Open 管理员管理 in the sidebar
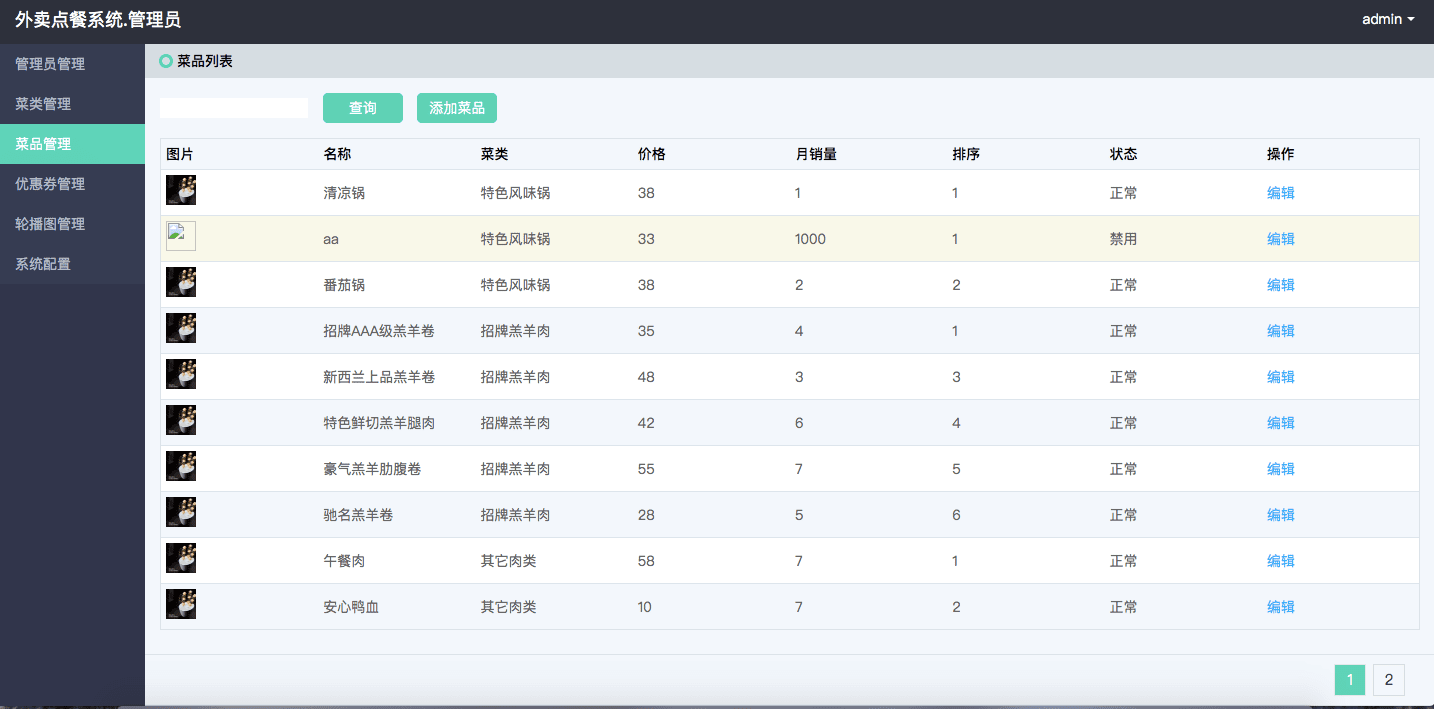 [50, 64]
